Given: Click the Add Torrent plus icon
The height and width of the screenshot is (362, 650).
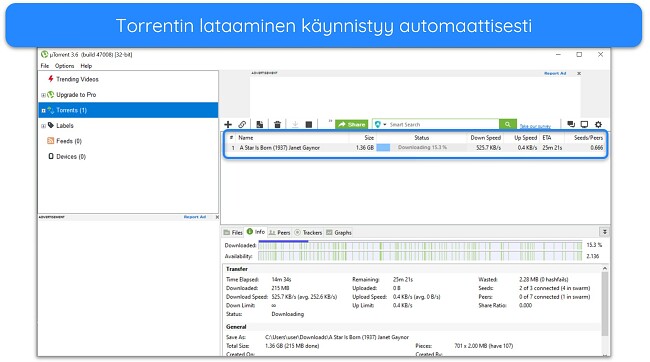Looking at the screenshot, I should coord(228,124).
